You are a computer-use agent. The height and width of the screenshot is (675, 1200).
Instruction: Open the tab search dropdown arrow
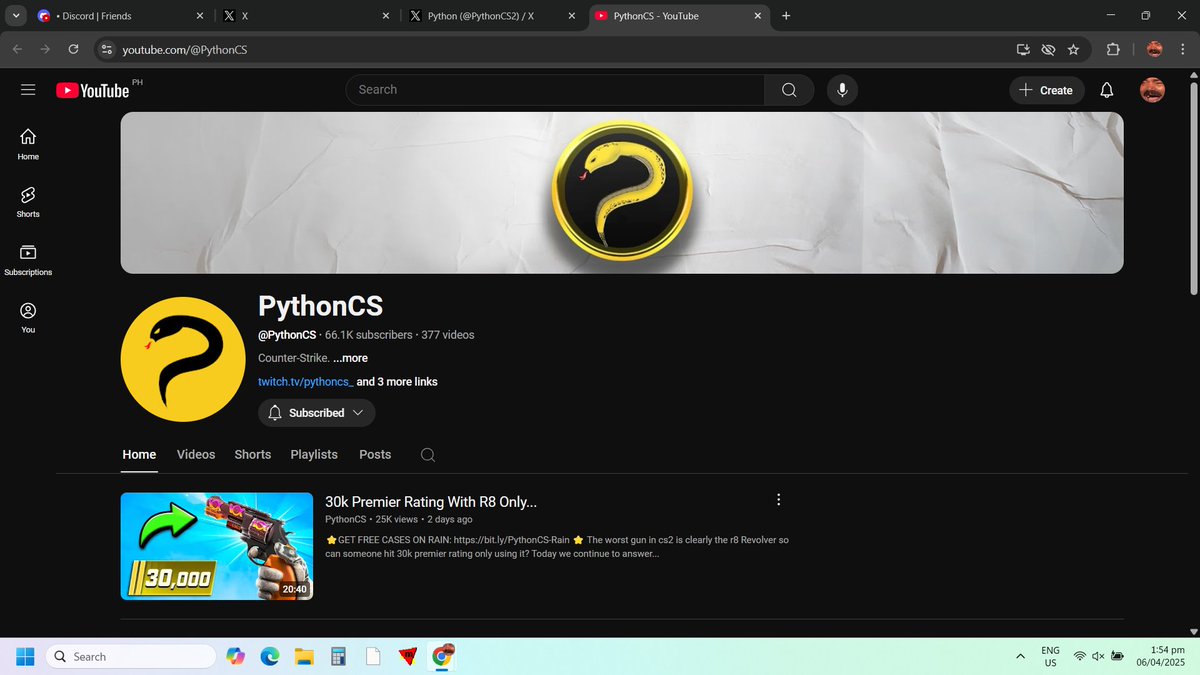point(16,16)
